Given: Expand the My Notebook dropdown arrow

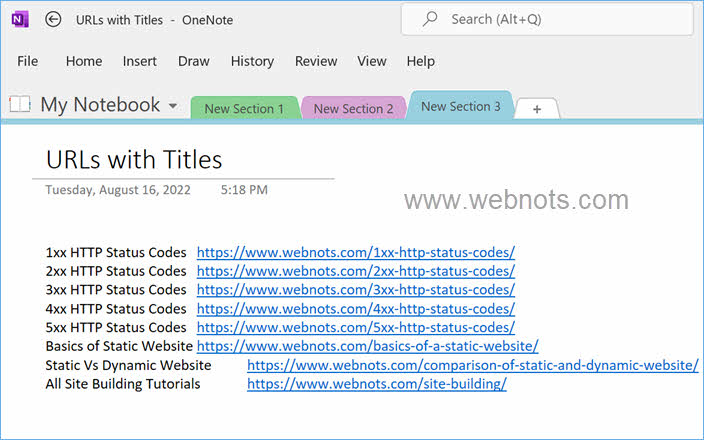Looking at the screenshot, I should (x=173, y=106).
